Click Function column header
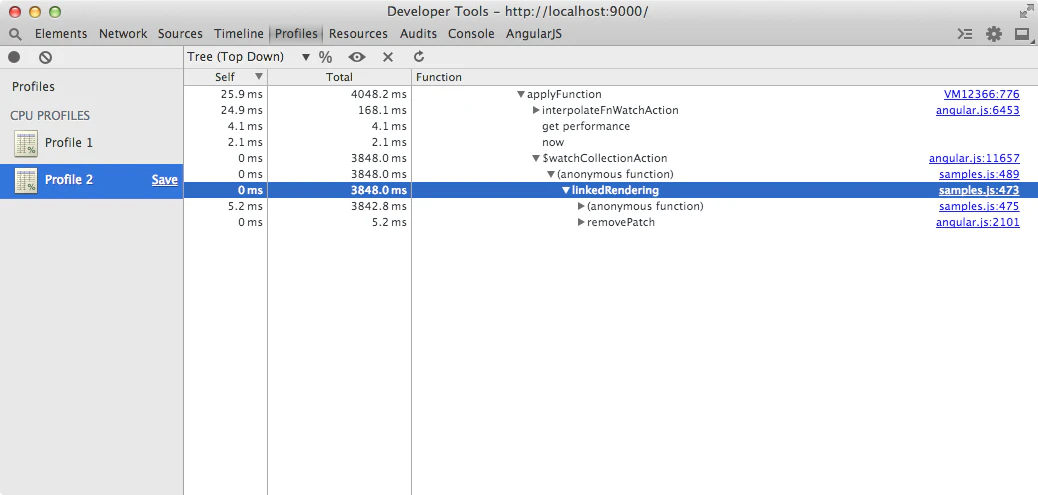 [x=725, y=77]
